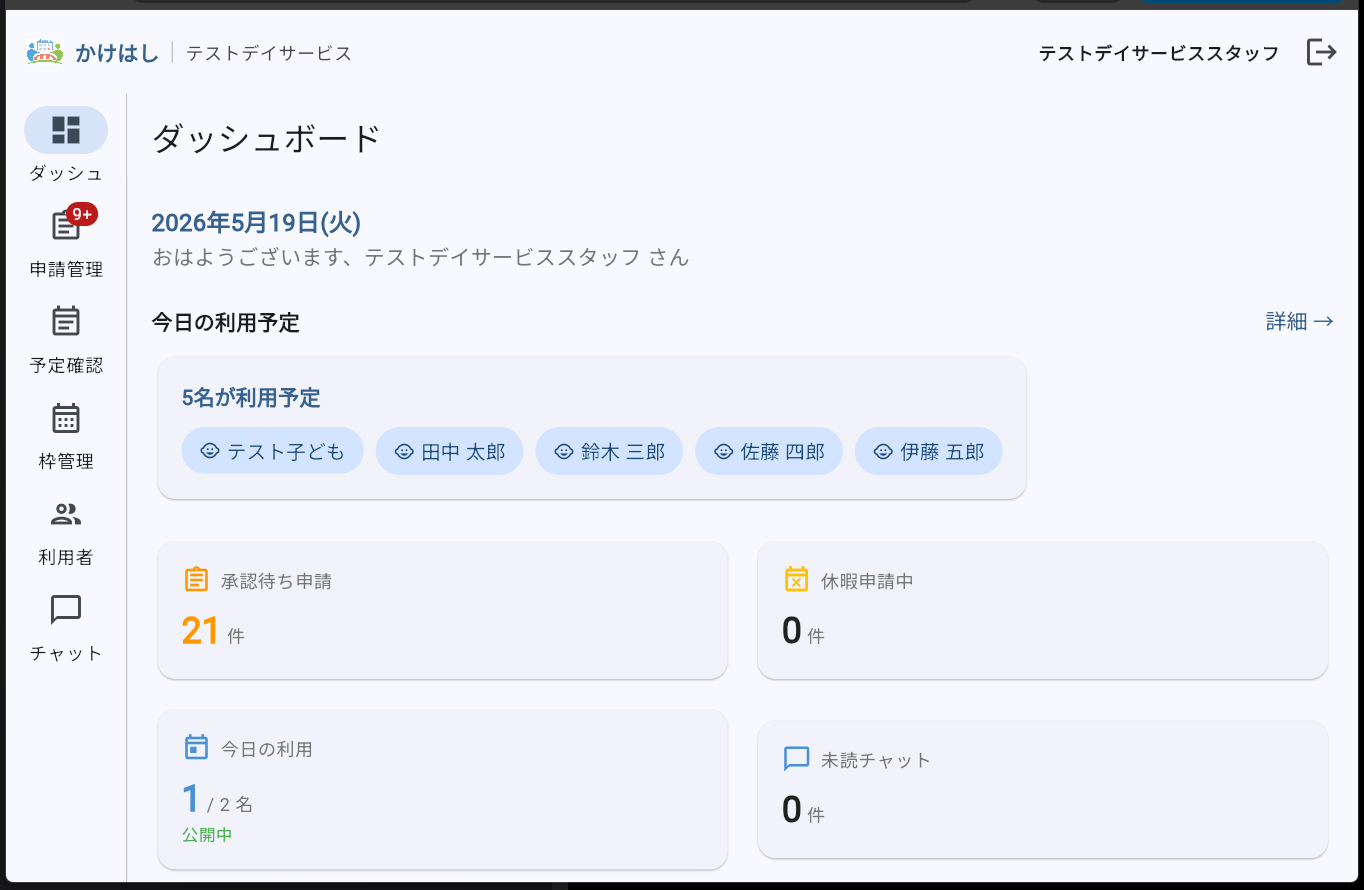This screenshot has height=890, width=1364.
Task: Click the テストデイサービススタッフ user name
Action: click(x=1158, y=53)
